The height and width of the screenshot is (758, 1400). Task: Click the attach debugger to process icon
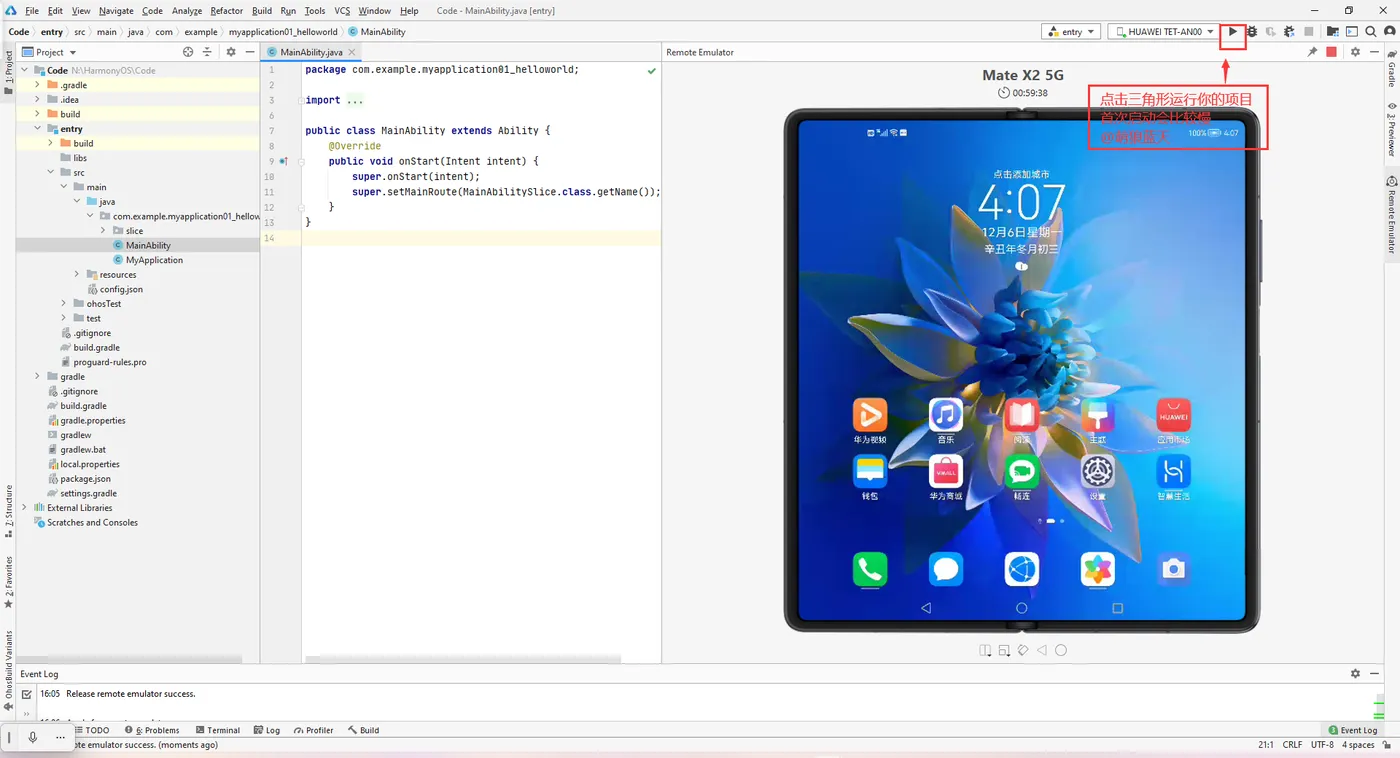(1290, 32)
